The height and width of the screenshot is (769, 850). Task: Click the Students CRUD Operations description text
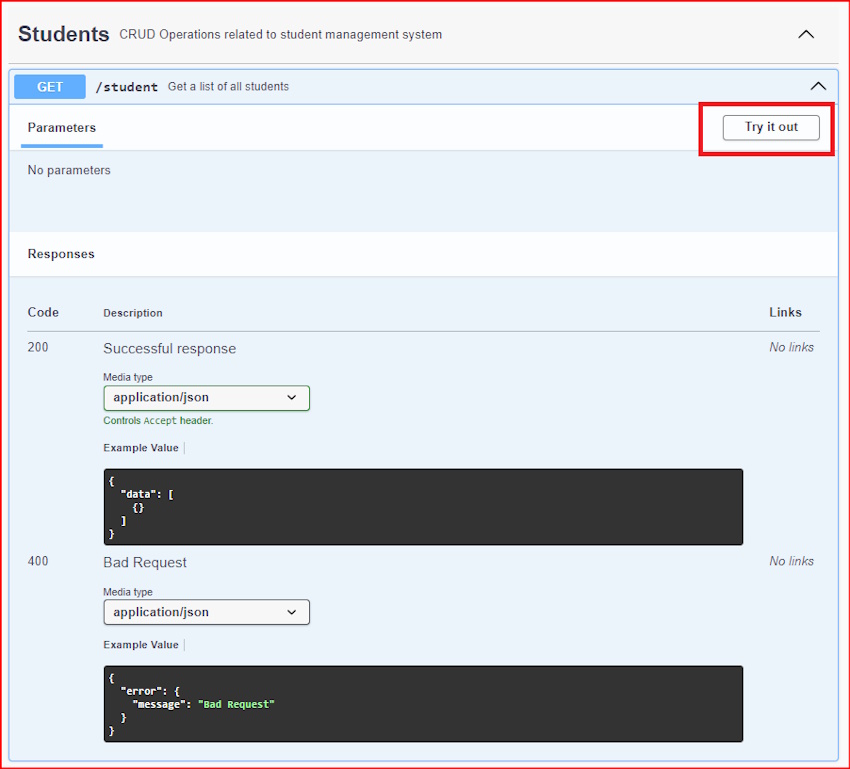tap(280, 35)
